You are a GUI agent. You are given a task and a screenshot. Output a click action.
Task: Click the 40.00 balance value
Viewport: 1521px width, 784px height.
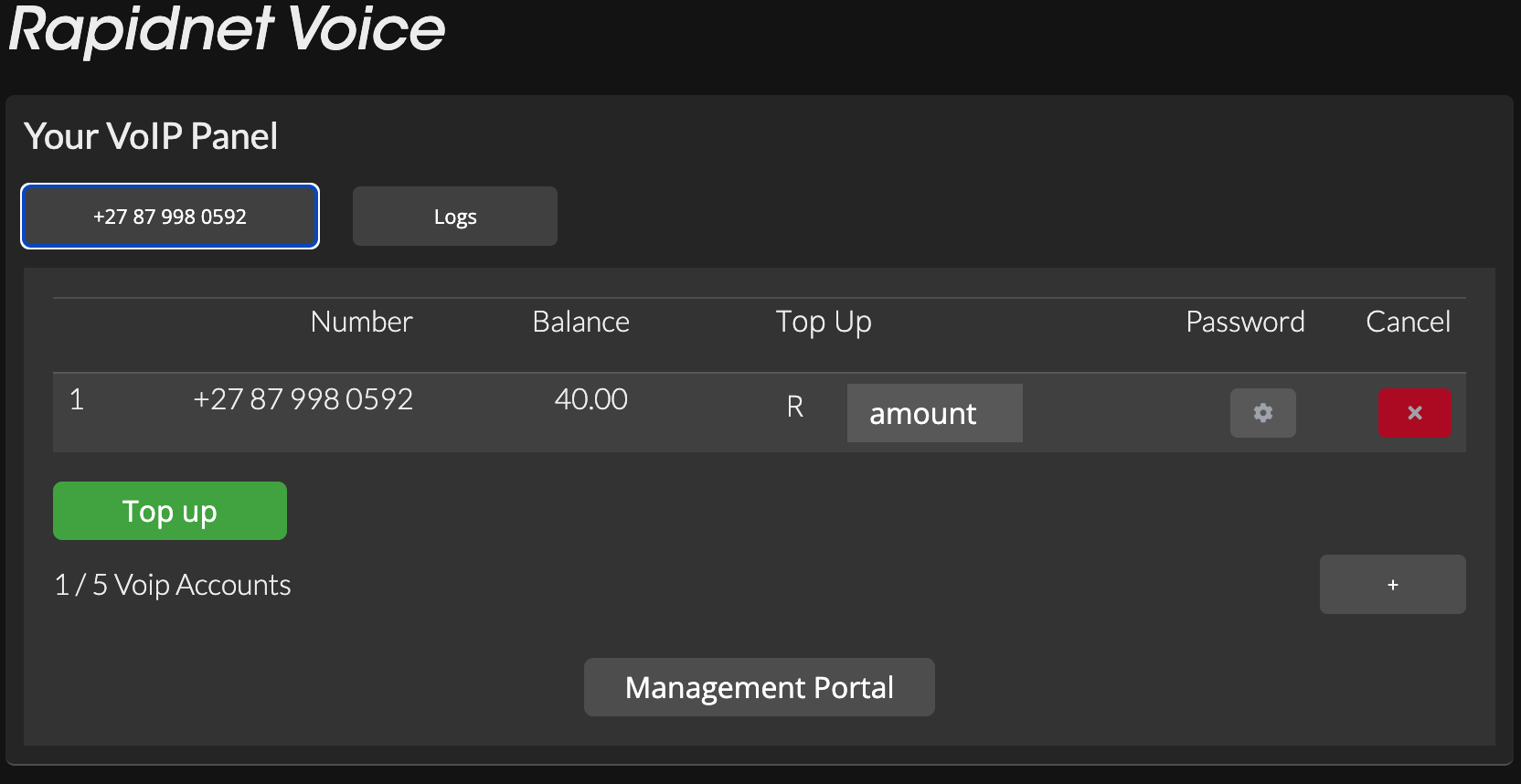[590, 399]
